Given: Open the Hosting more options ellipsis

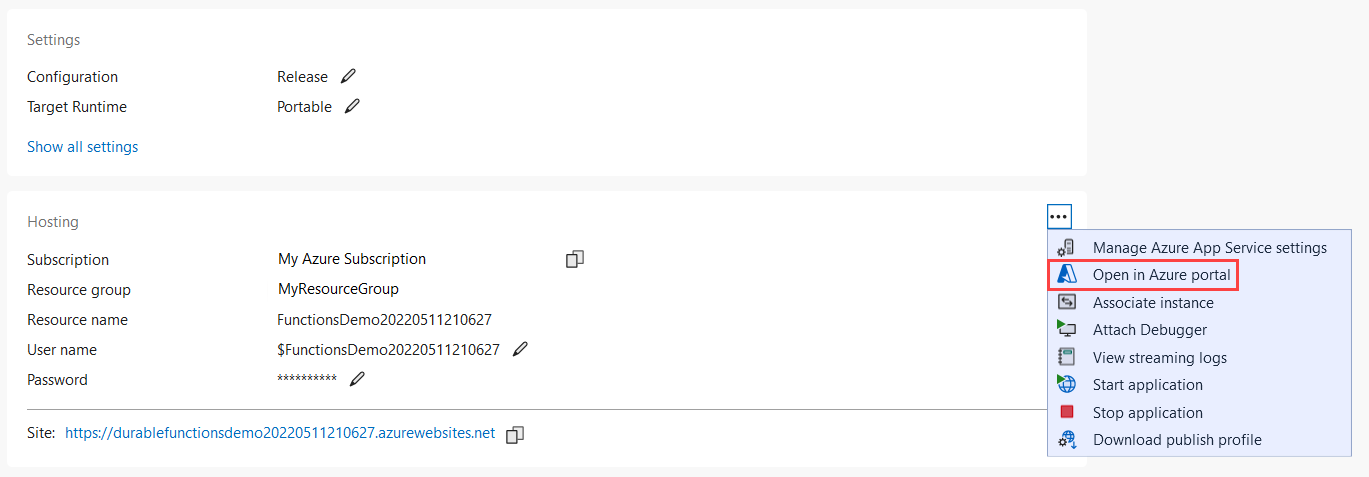Looking at the screenshot, I should click(x=1059, y=216).
